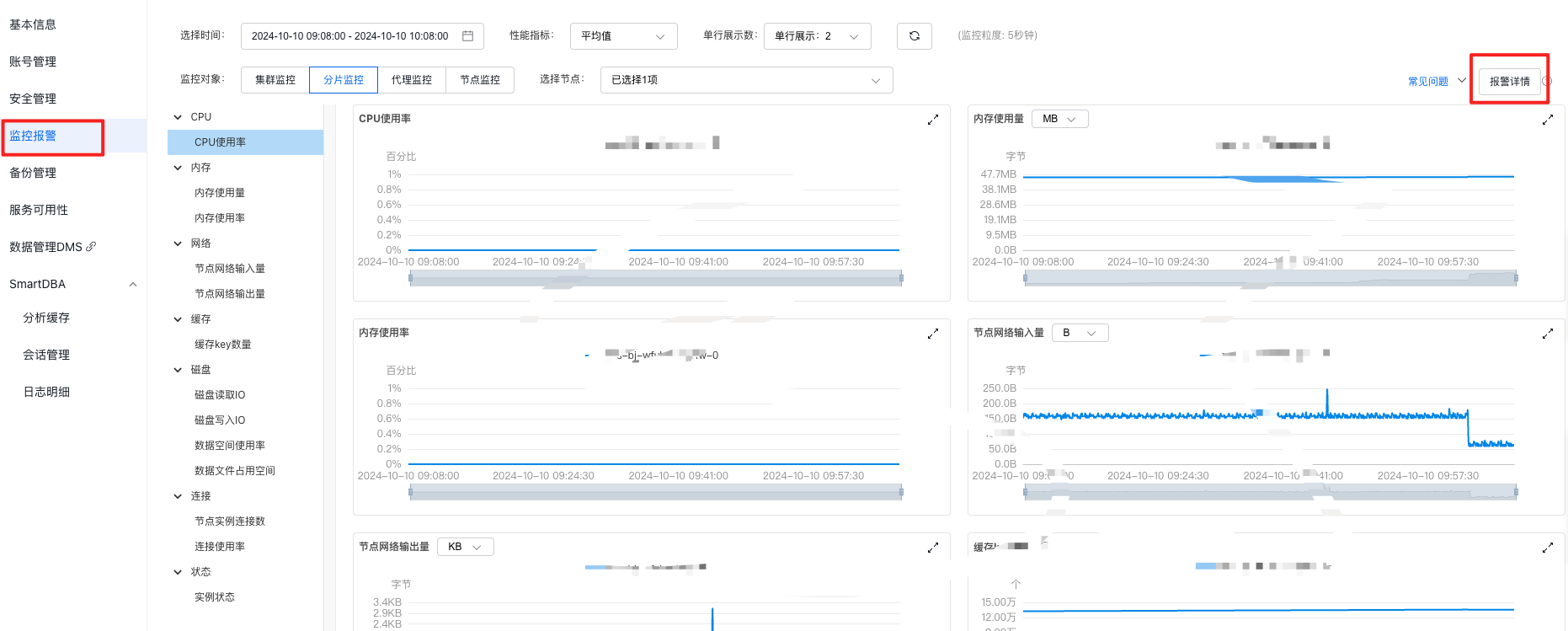
Task: Switch to 节点监控 tab
Action: coord(480,80)
